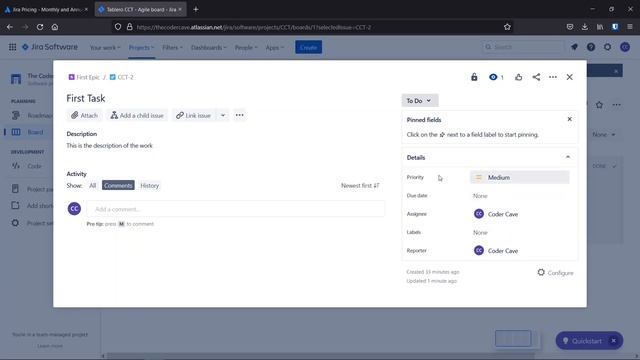
Task: Vote with the thumbs up icon
Action: coord(518,77)
